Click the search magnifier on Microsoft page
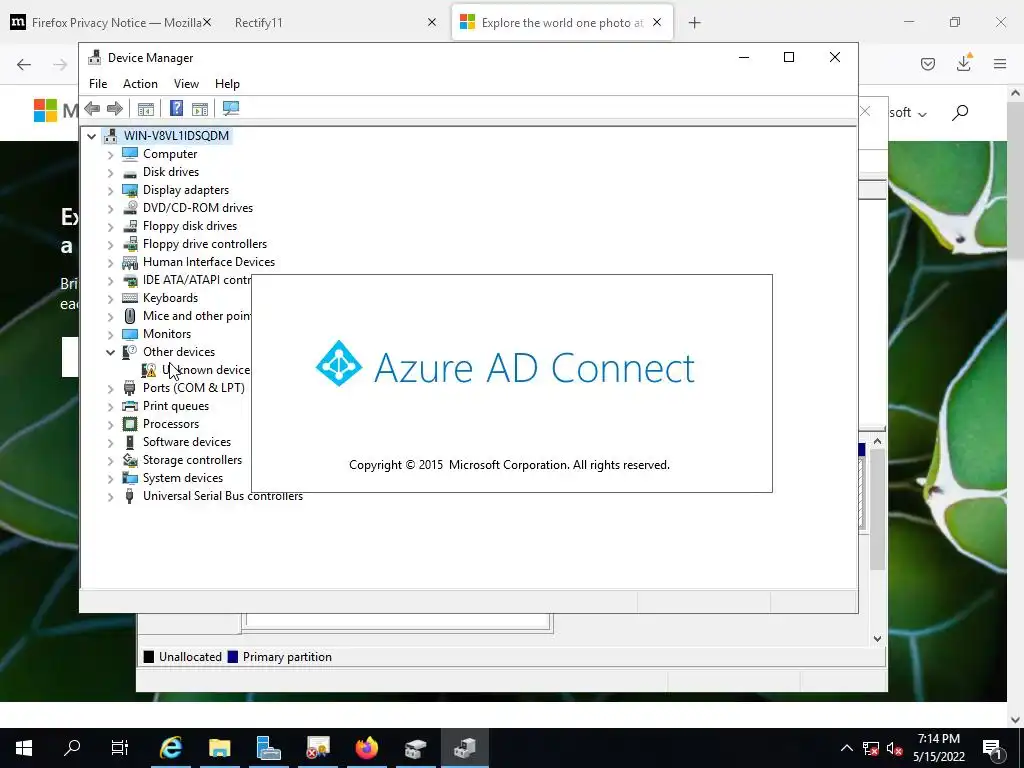Image resolution: width=1024 pixels, height=768 pixels. click(959, 112)
